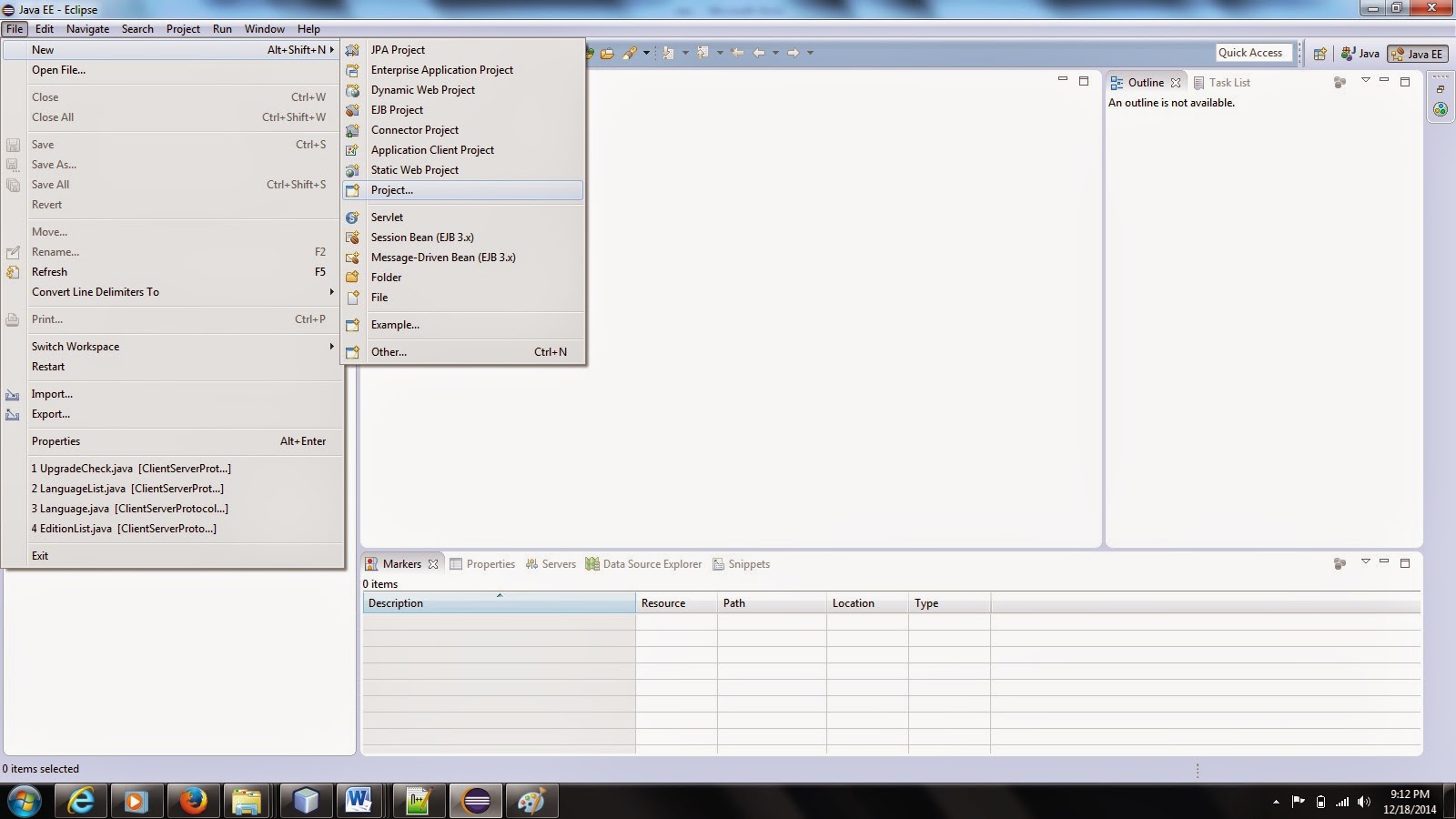Switch to the Java perspective
The width and height of the screenshot is (1456, 819).
[1360, 54]
